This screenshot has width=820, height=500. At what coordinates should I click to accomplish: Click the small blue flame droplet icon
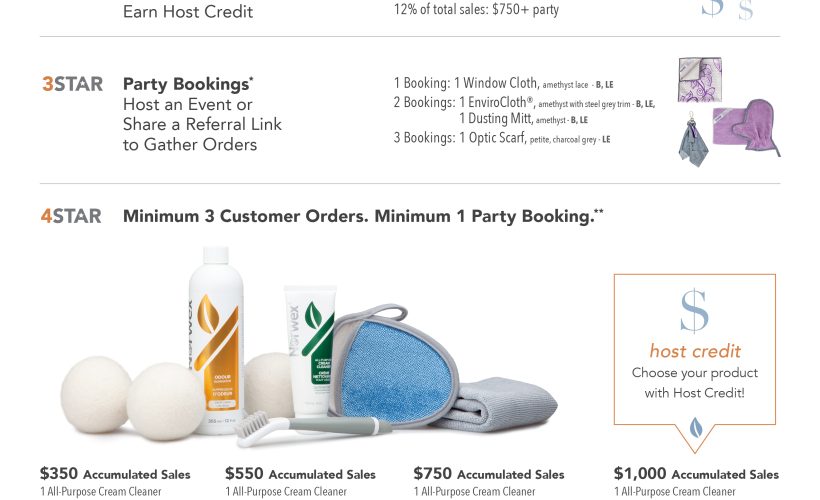[x=696, y=427]
